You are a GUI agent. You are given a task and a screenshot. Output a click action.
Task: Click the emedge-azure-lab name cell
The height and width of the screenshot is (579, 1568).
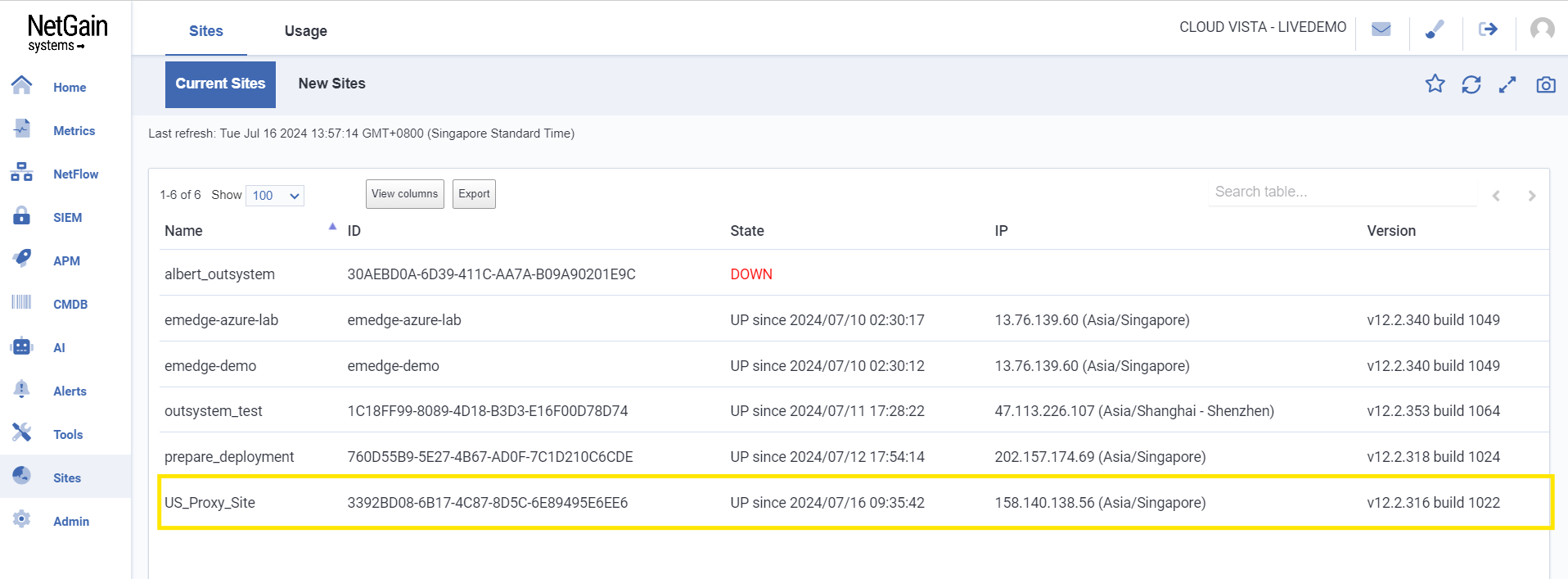pos(221,320)
